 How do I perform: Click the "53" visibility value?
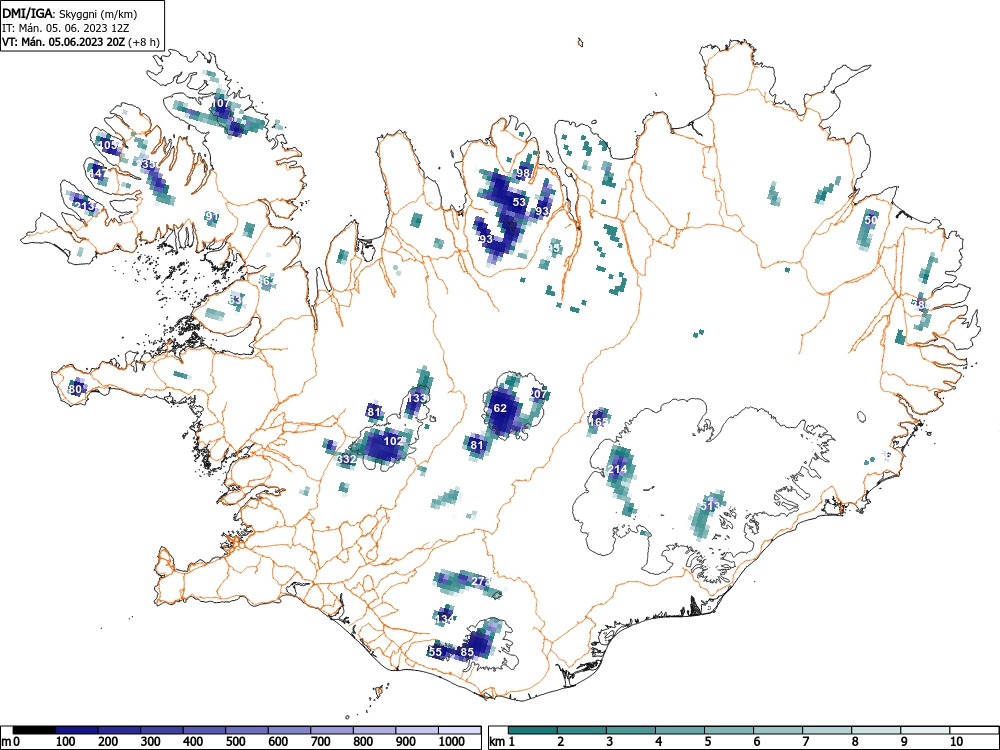520,202
